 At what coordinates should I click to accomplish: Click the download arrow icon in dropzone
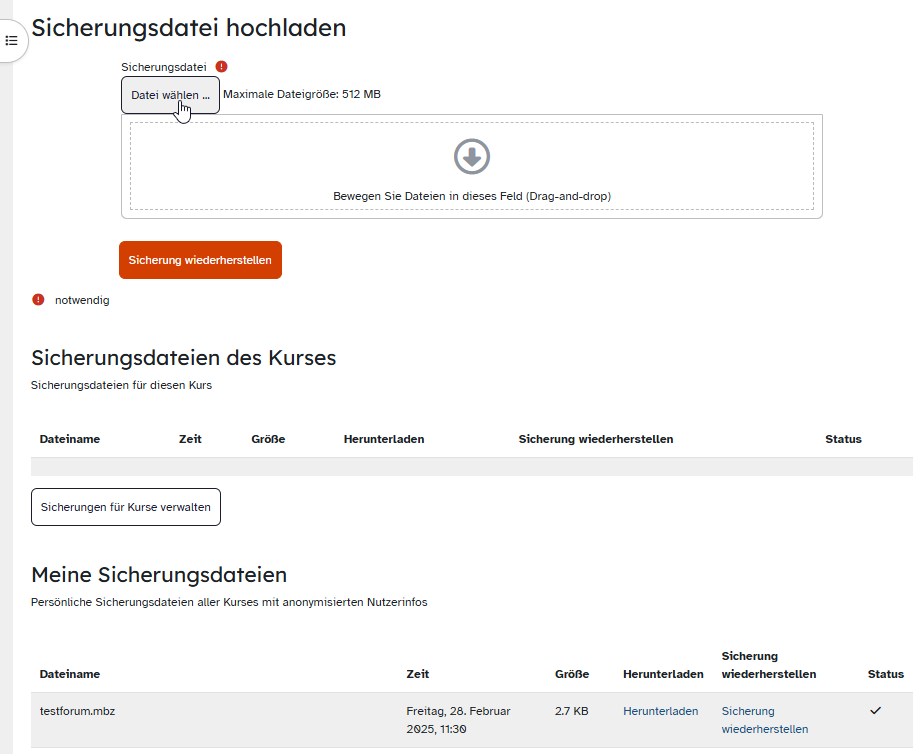(472, 157)
